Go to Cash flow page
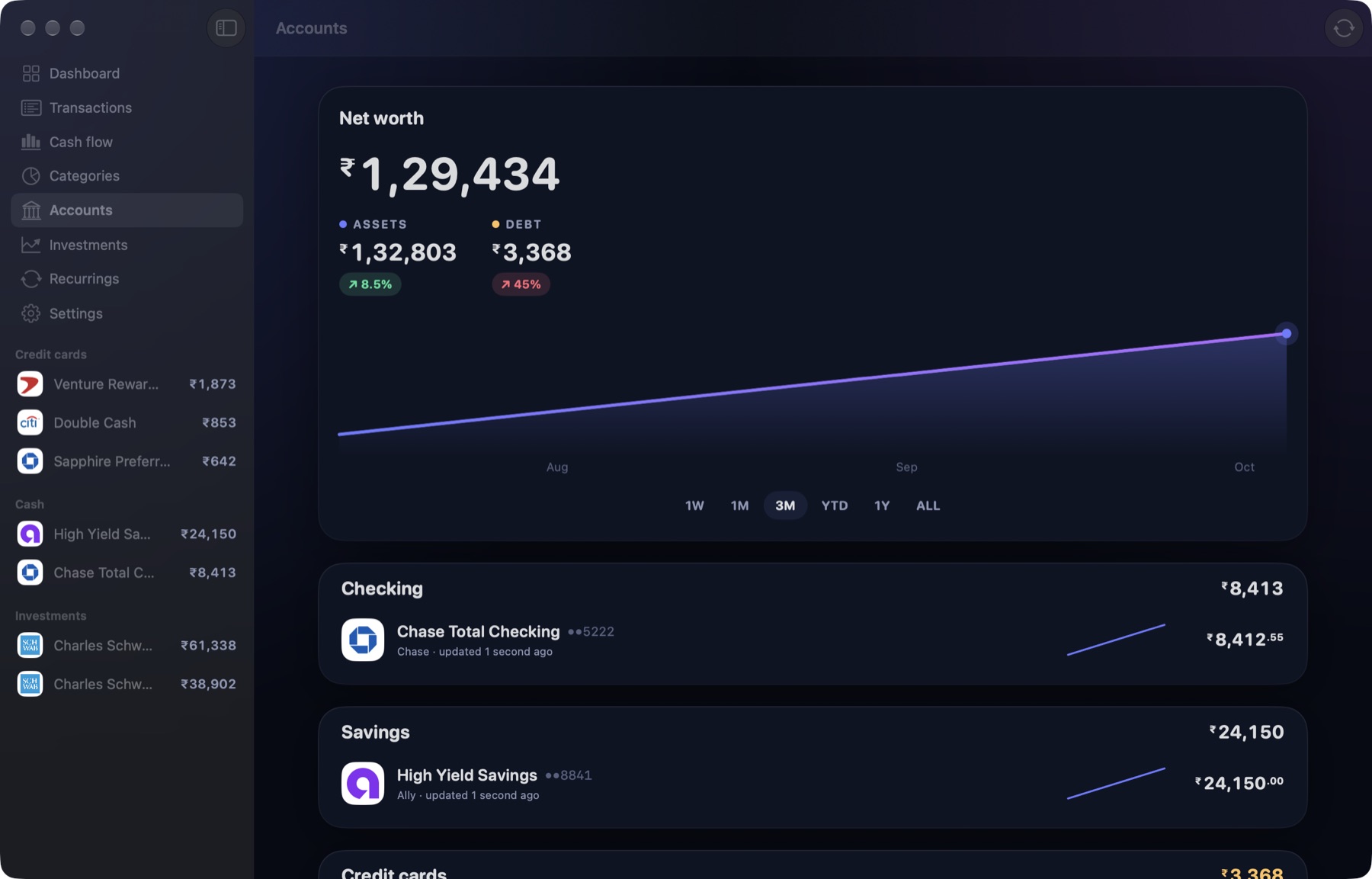 point(127,142)
